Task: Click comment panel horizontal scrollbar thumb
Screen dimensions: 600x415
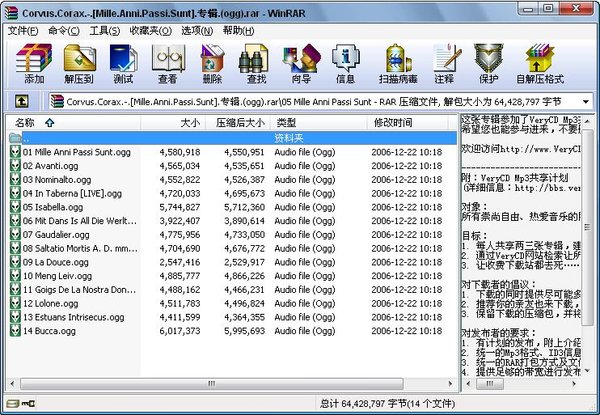Action: [x=489, y=383]
